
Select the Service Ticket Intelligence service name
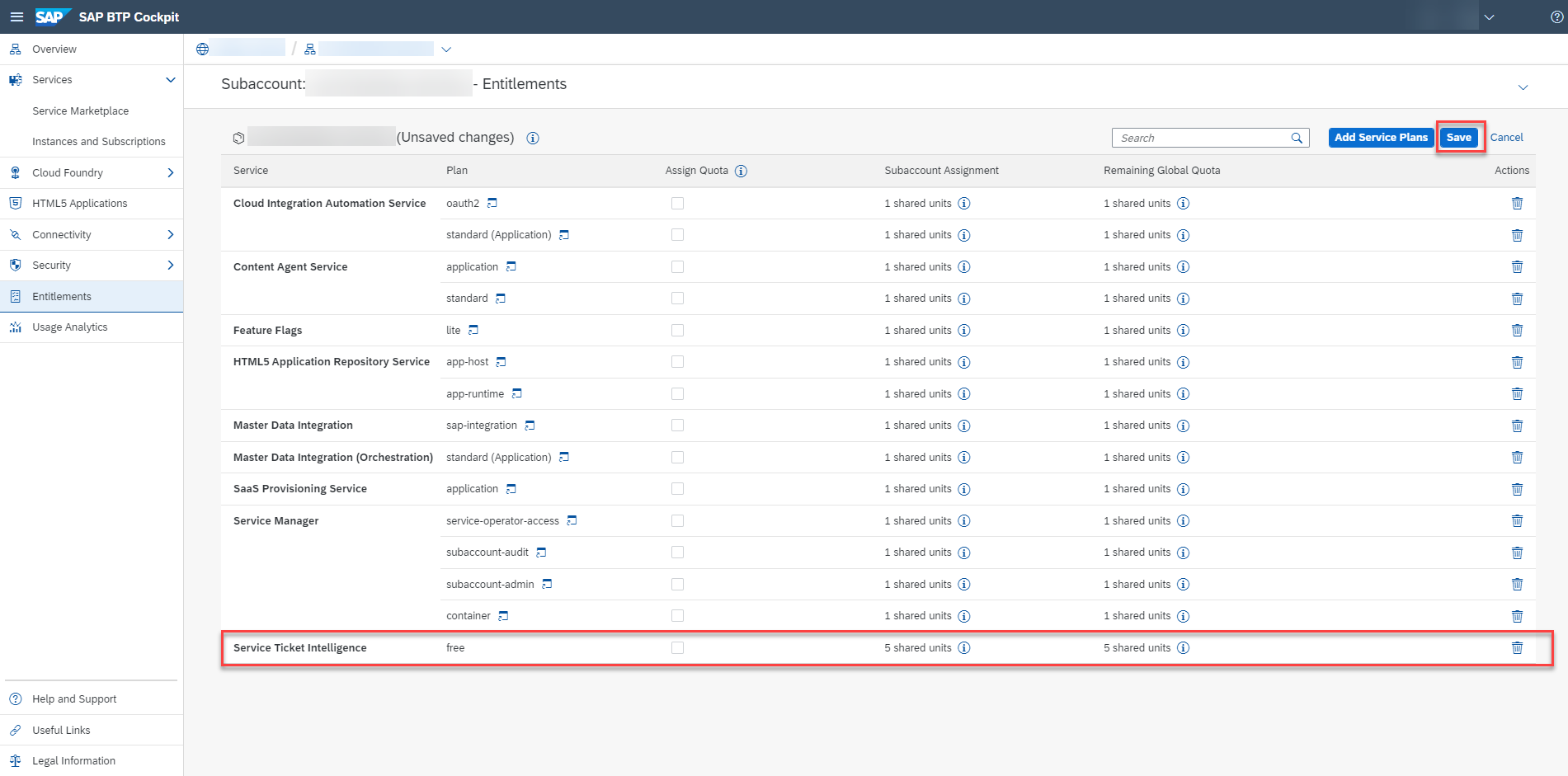click(300, 648)
